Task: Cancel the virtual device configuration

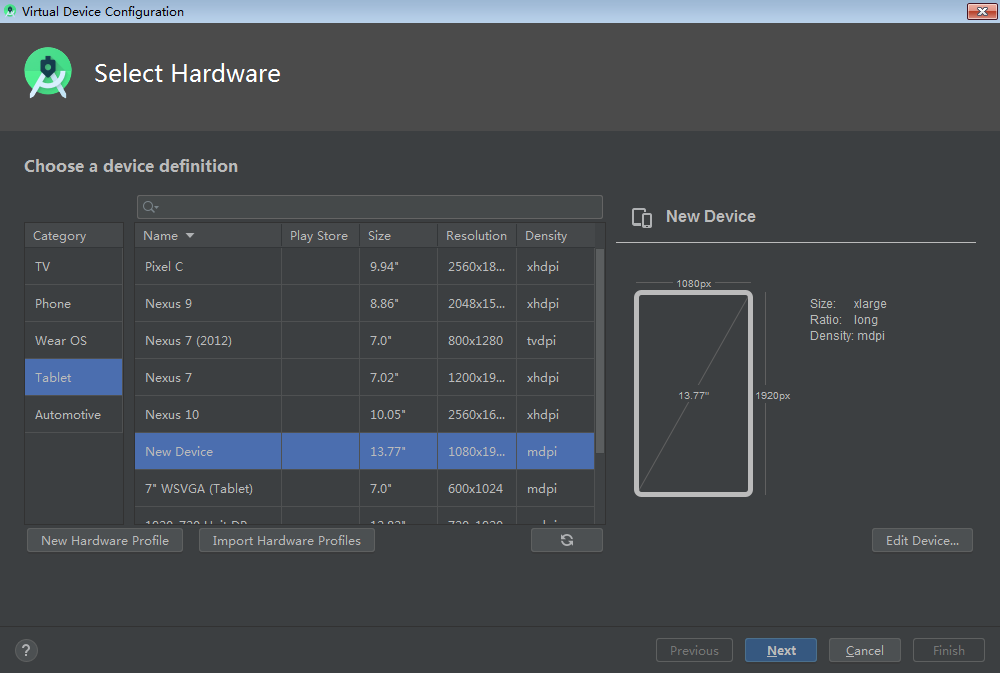Action: click(865, 650)
